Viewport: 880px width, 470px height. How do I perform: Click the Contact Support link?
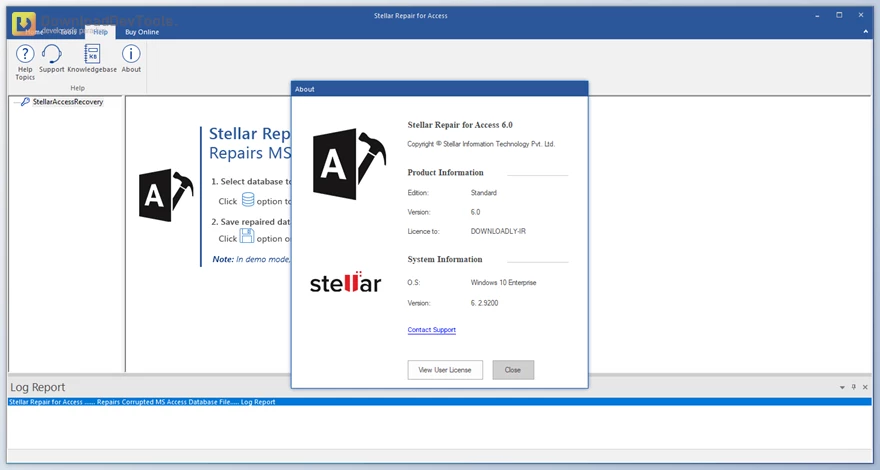pos(432,330)
